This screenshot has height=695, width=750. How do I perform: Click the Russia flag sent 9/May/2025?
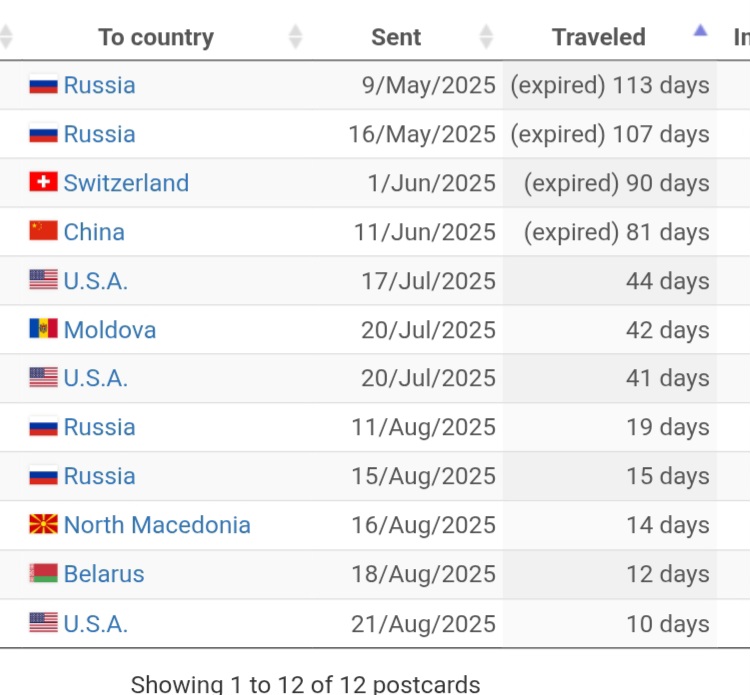44,84
